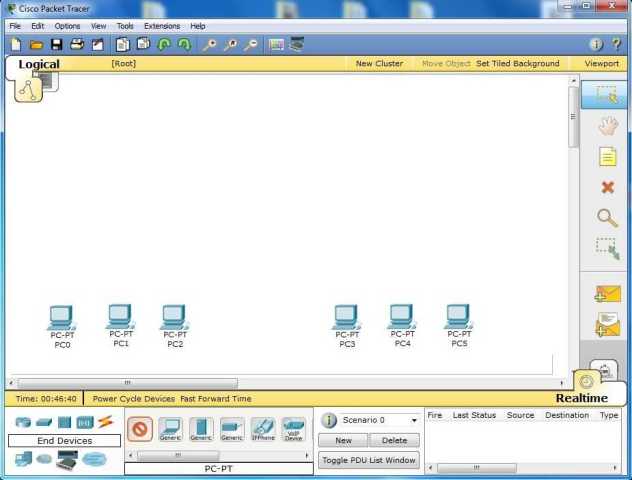
Task: Select the Move Layout hand tool
Action: 607,126
